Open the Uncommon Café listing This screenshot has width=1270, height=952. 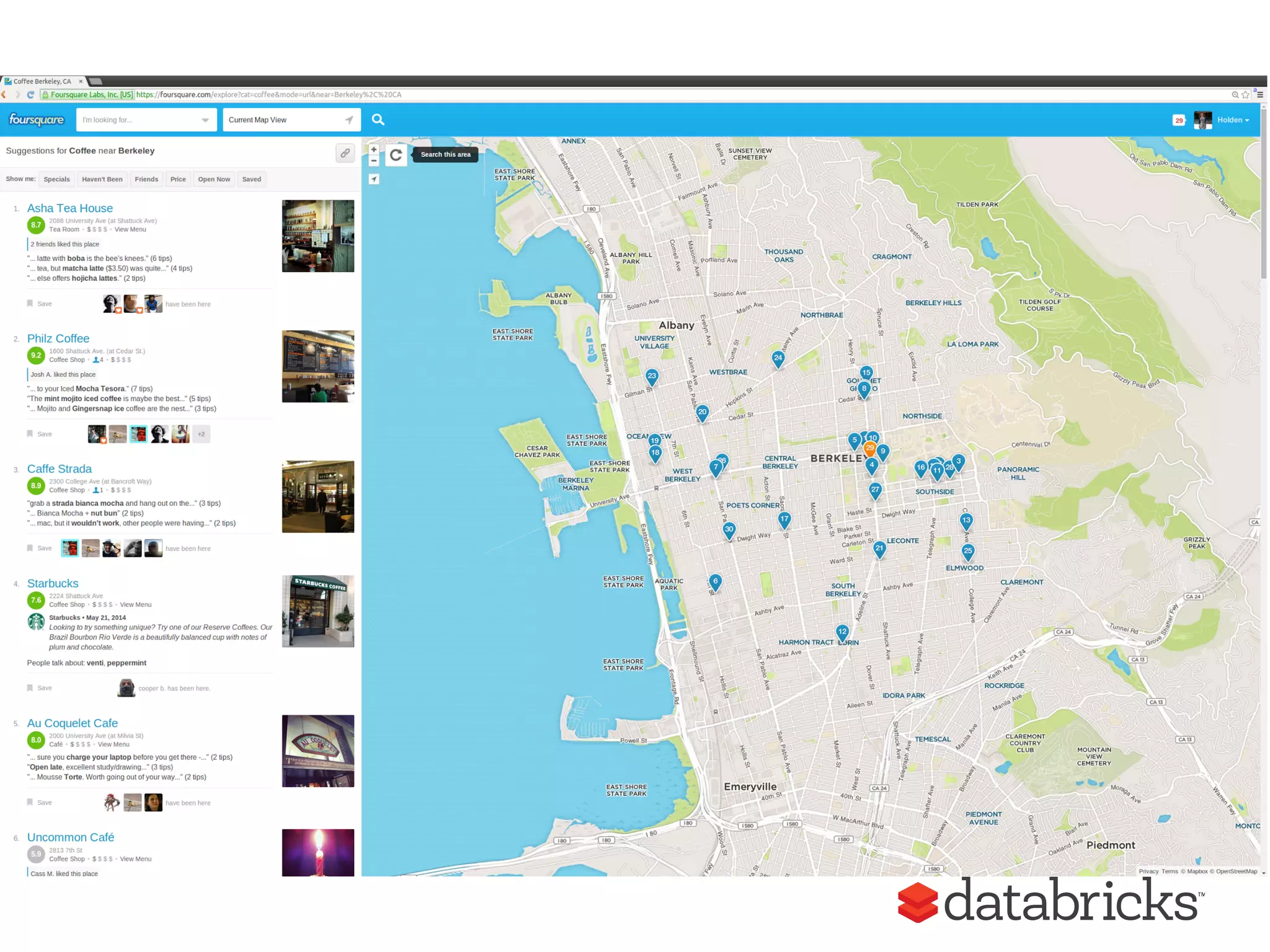click(71, 838)
